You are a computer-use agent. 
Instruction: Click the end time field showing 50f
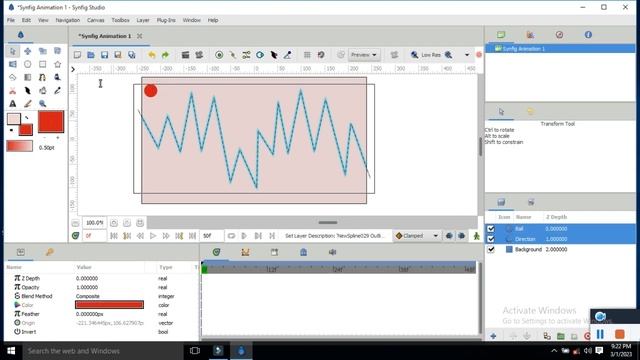[x=212, y=236]
